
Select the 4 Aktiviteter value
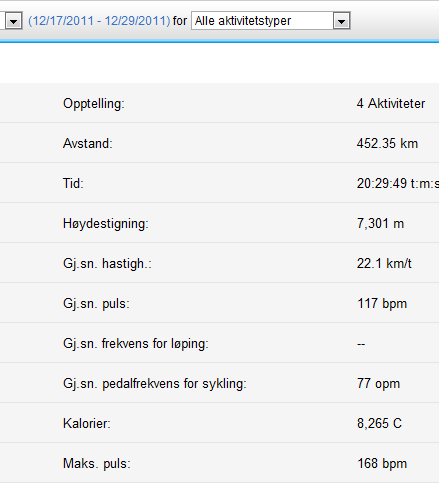[391, 103]
